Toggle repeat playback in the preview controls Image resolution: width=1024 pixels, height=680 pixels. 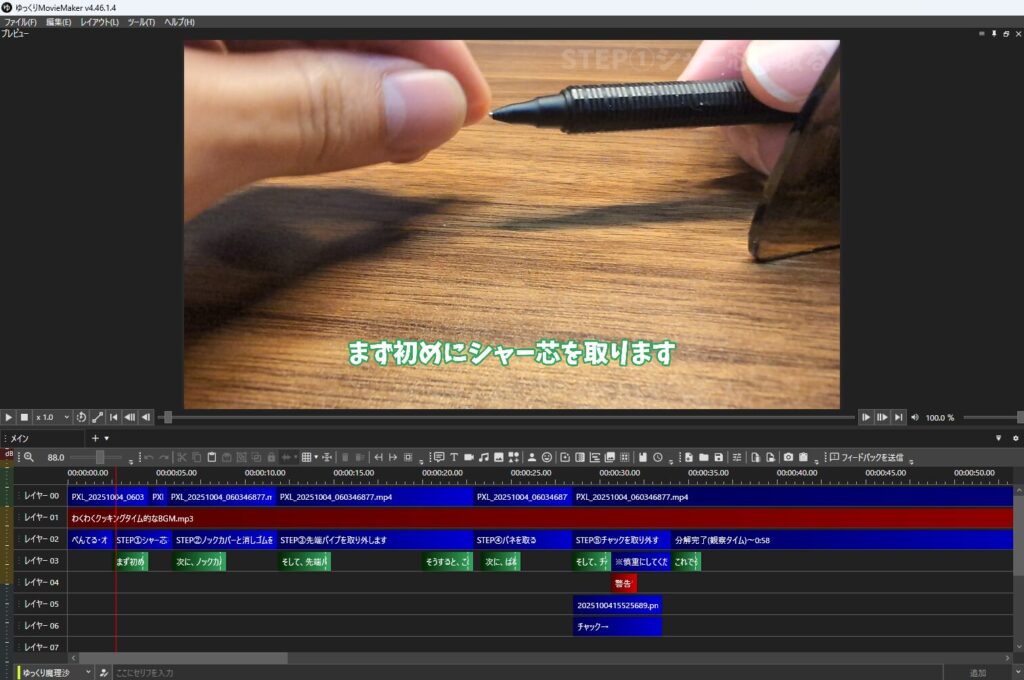(81, 417)
